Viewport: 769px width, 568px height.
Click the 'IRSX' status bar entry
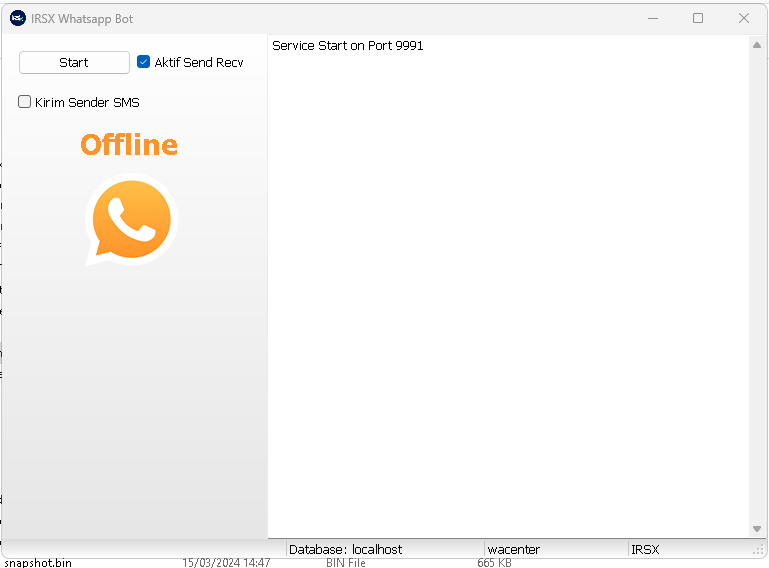pyautogui.click(x=645, y=549)
